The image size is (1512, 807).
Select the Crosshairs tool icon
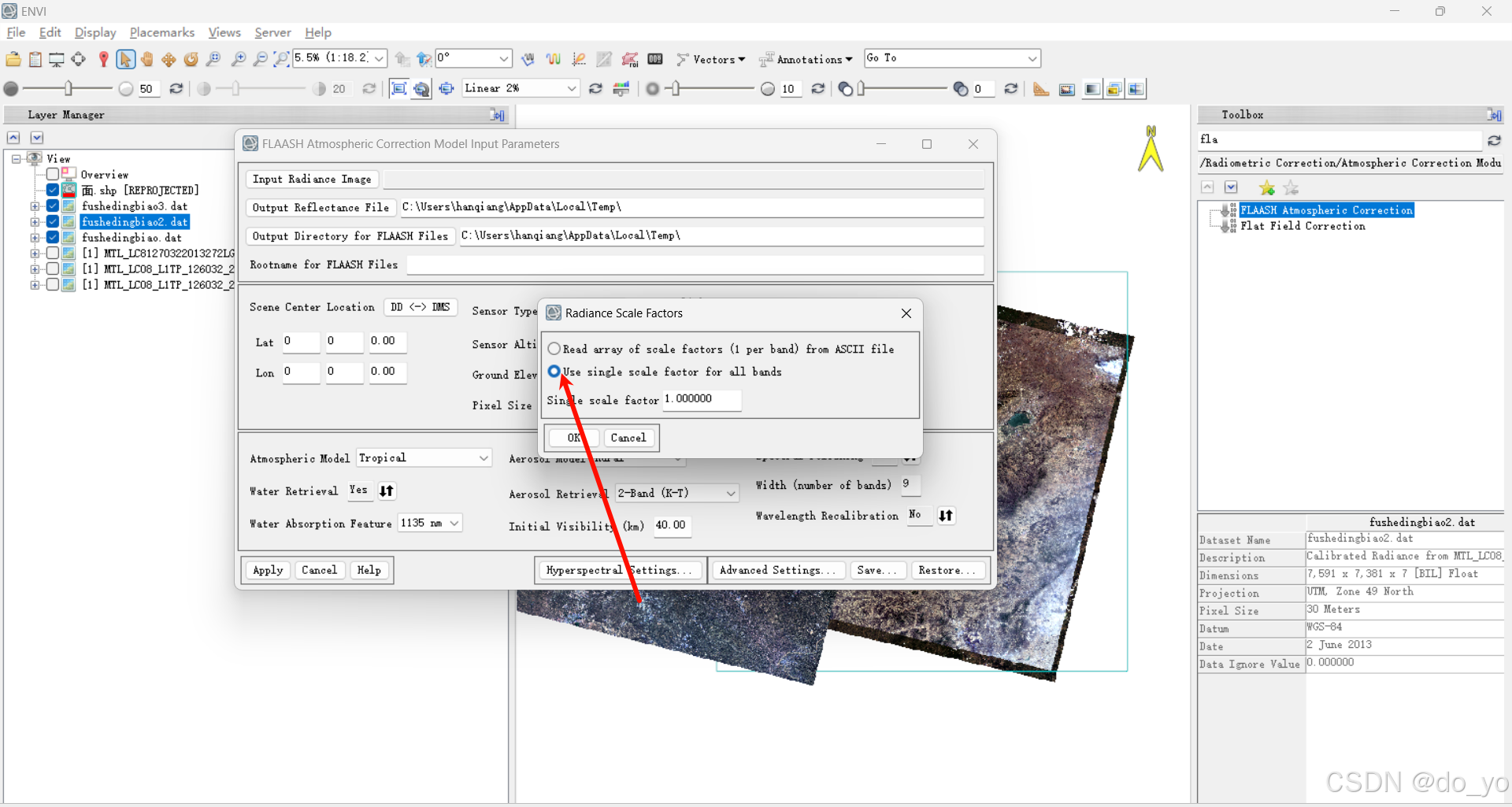pos(78,59)
